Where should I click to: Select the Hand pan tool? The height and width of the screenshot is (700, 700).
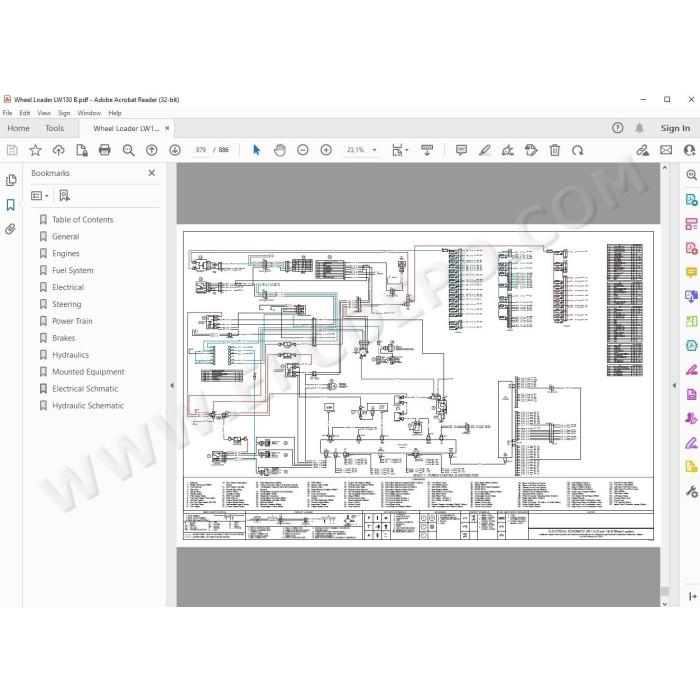[280, 150]
